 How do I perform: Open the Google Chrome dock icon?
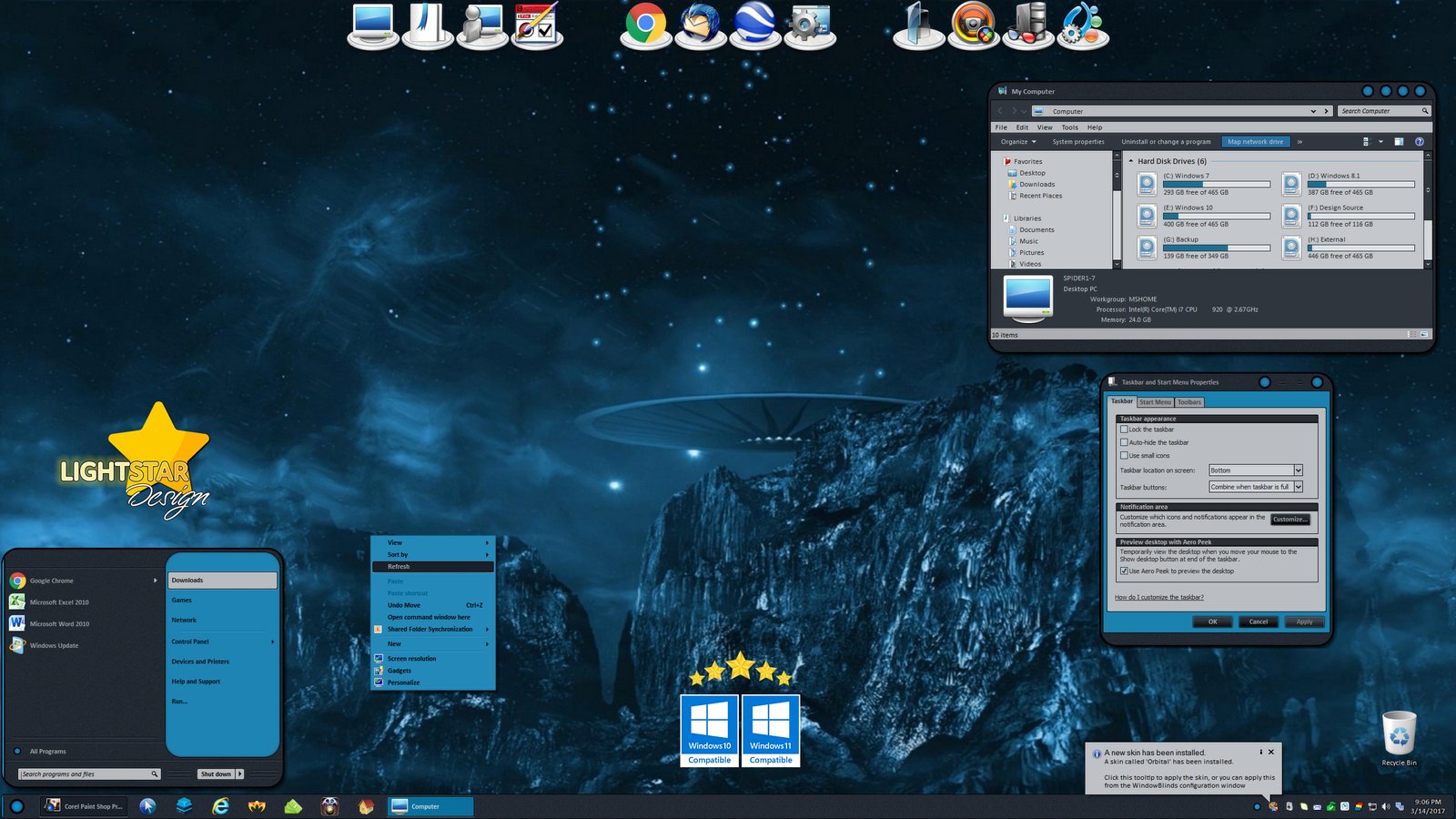(645, 25)
